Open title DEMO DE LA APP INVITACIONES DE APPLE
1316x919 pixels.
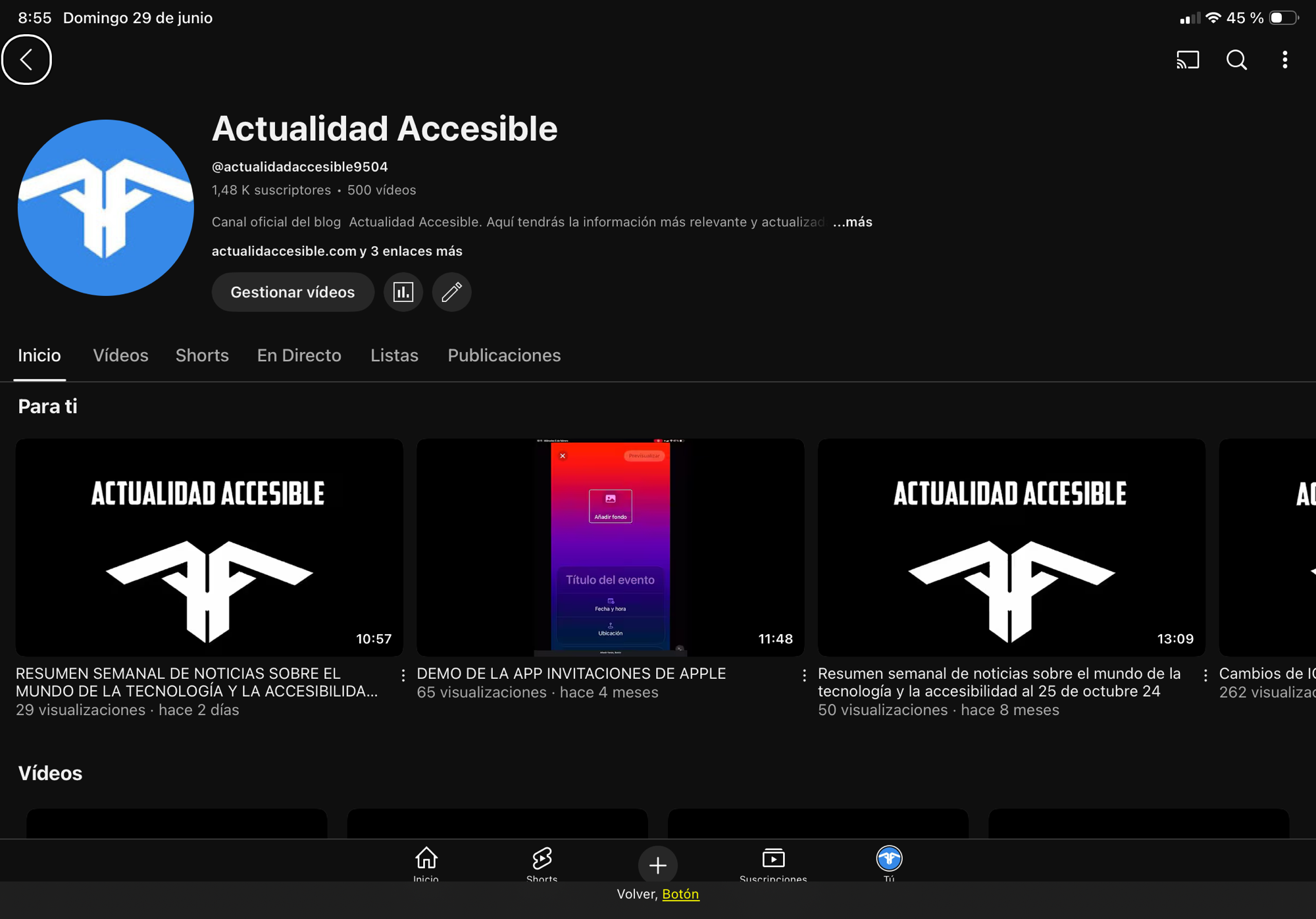[571, 674]
